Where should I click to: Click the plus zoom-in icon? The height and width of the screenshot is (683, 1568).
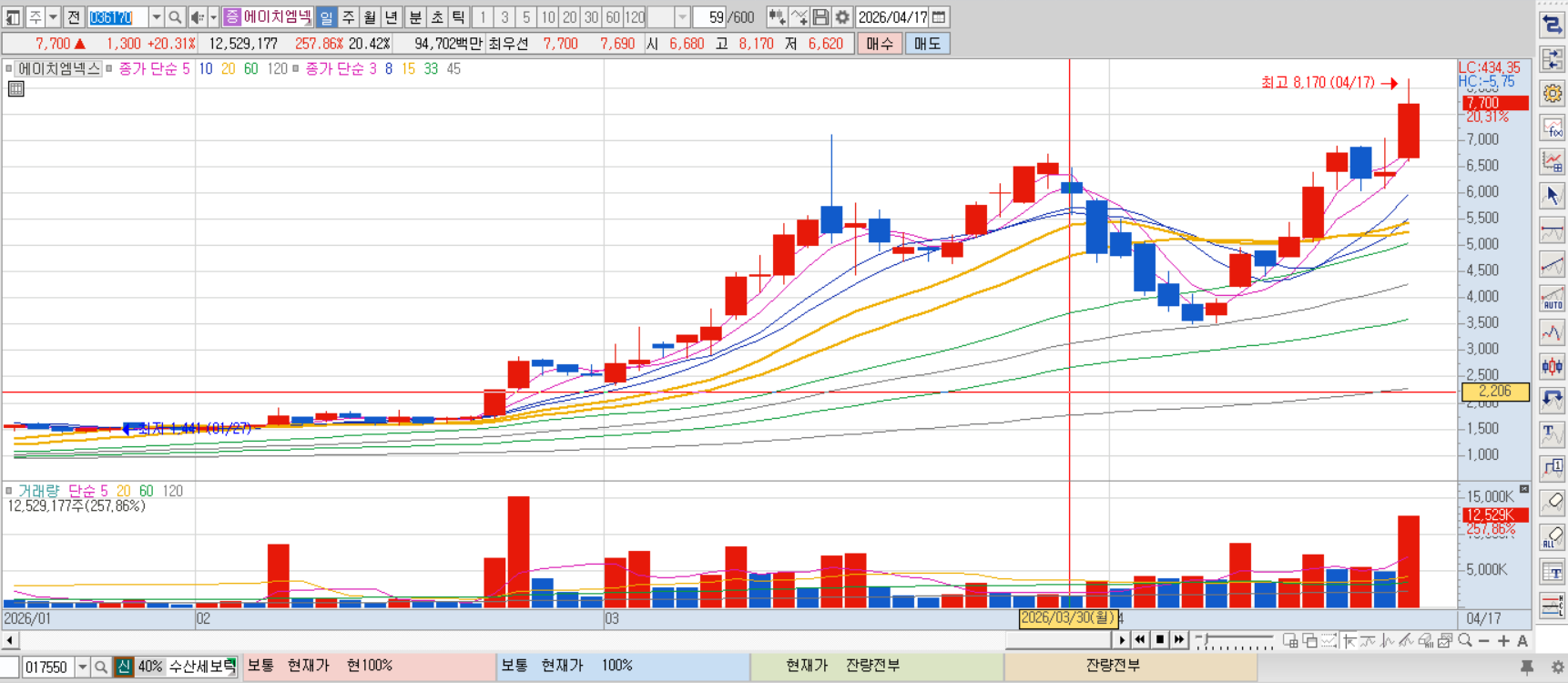(x=1502, y=640)
